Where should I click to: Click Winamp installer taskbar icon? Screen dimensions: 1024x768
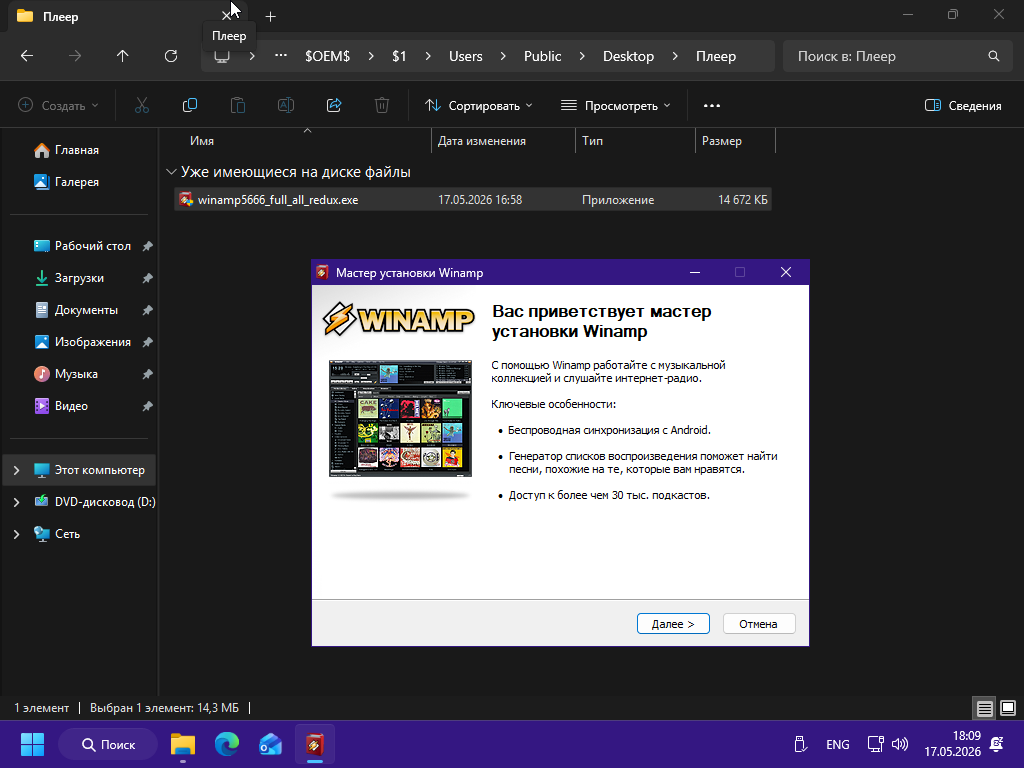(315, 744)
